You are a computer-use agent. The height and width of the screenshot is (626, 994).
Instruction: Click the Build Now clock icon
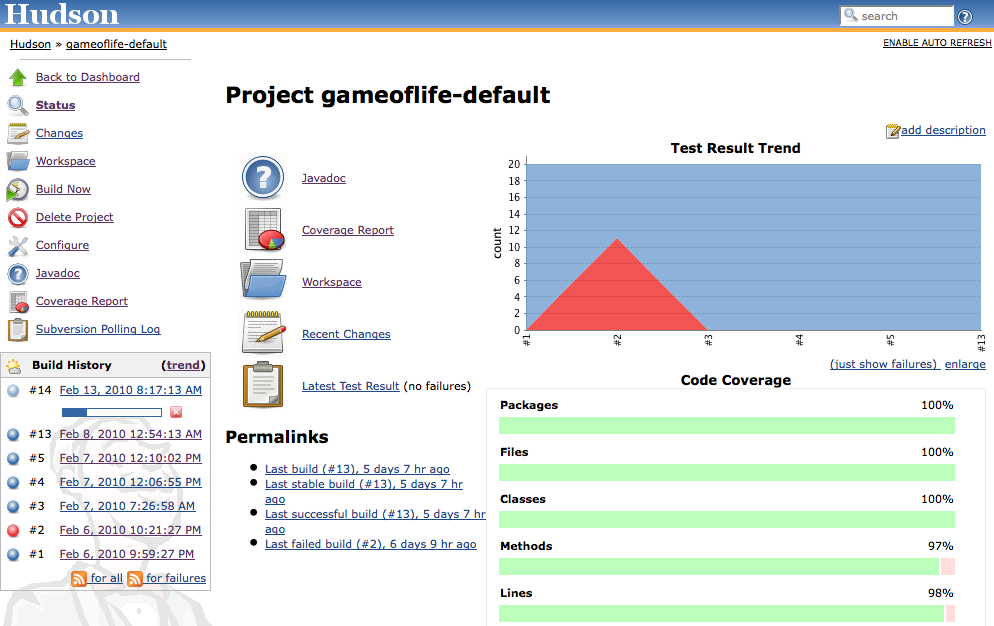pyautogui.click(x=18, y=189)
